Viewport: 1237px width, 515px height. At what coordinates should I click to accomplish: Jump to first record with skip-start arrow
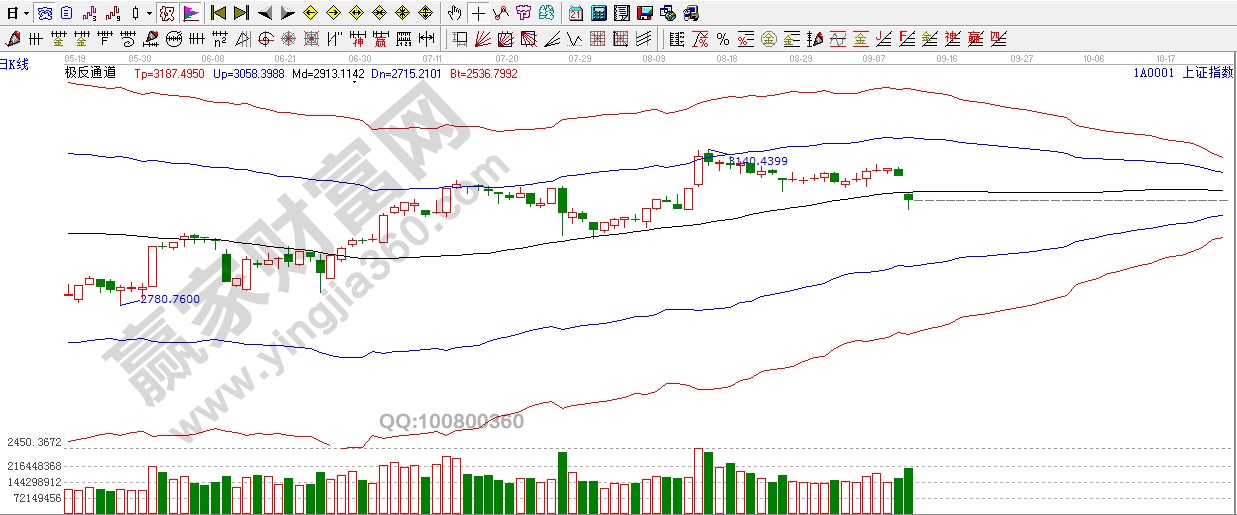[x=218, y=13]
